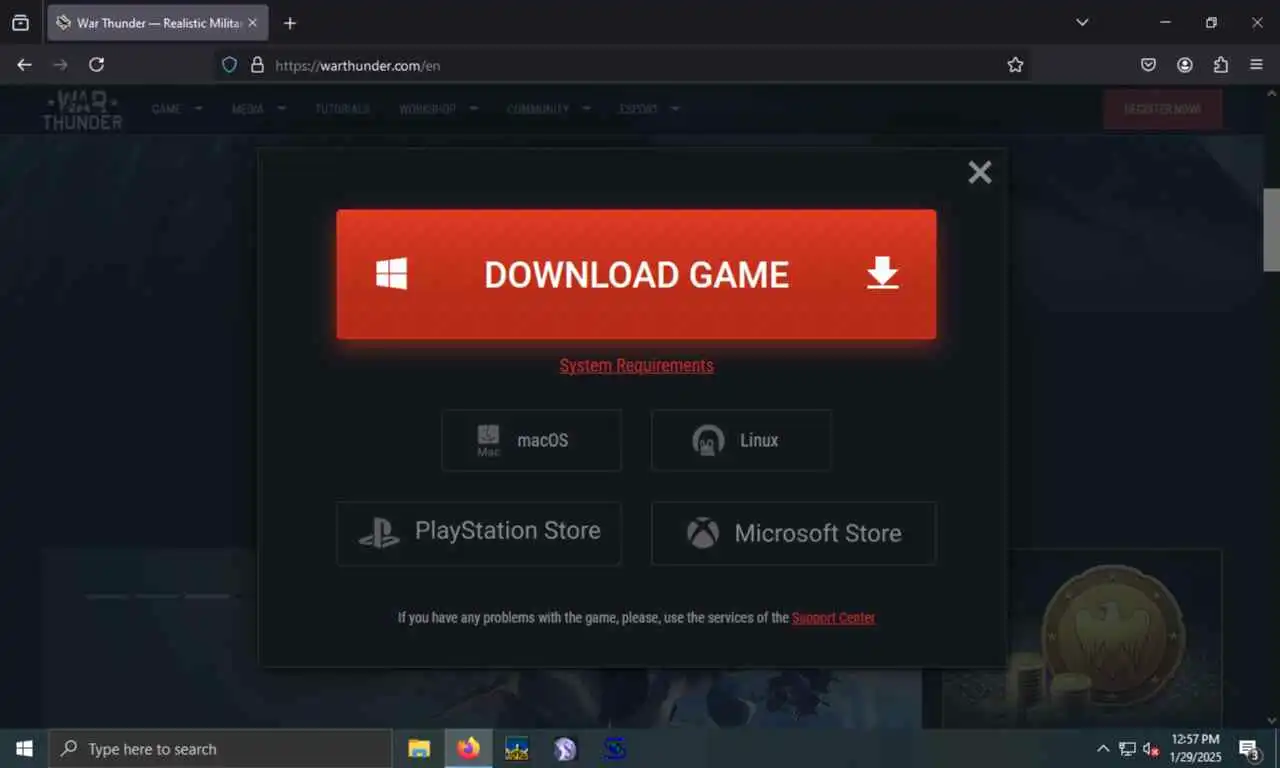Choose the macOS download option
This screenshot has height=768, width=1280.
[x=531, y=440]
